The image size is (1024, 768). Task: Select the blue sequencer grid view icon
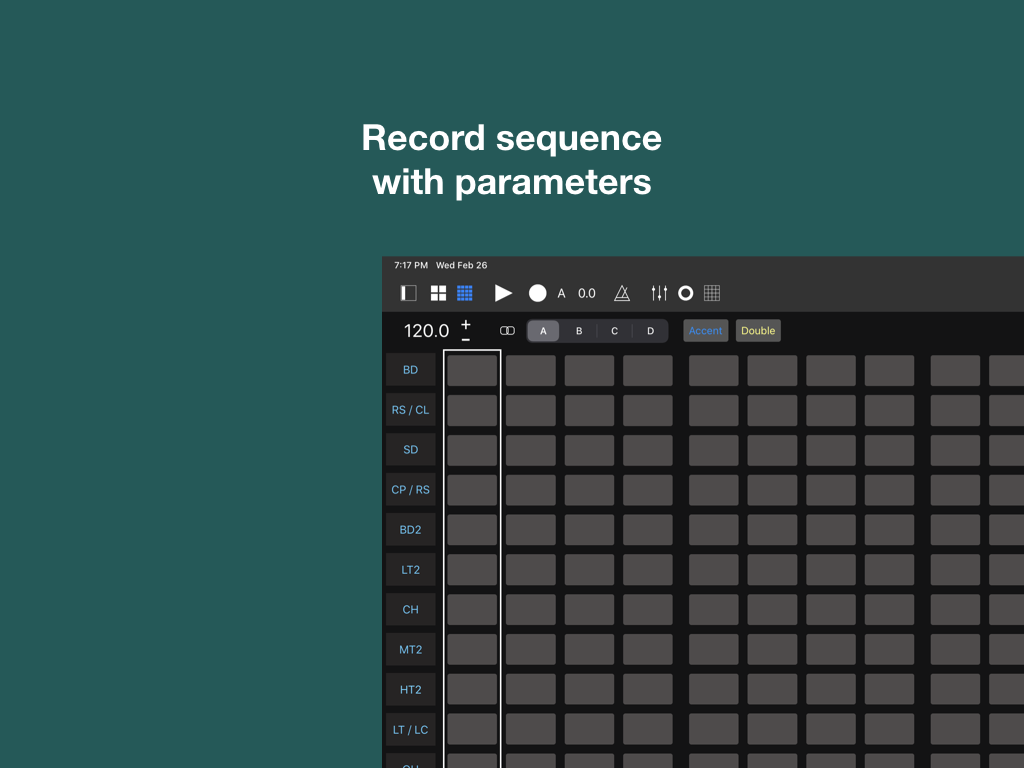point(465,293)
